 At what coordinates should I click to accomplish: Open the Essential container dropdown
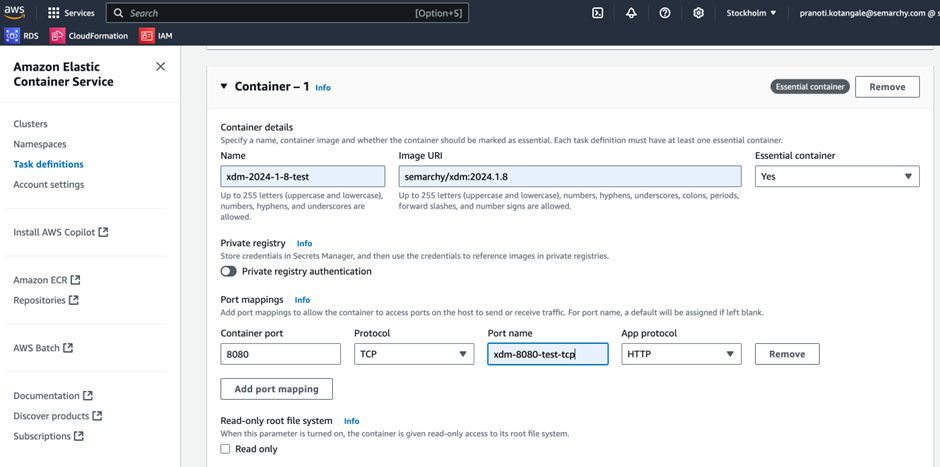point(837,176)
